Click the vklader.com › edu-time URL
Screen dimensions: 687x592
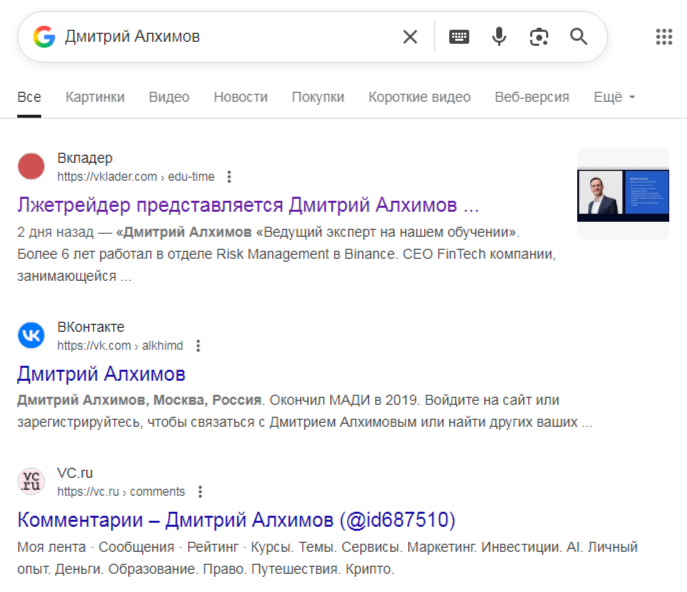click(136, 177)
